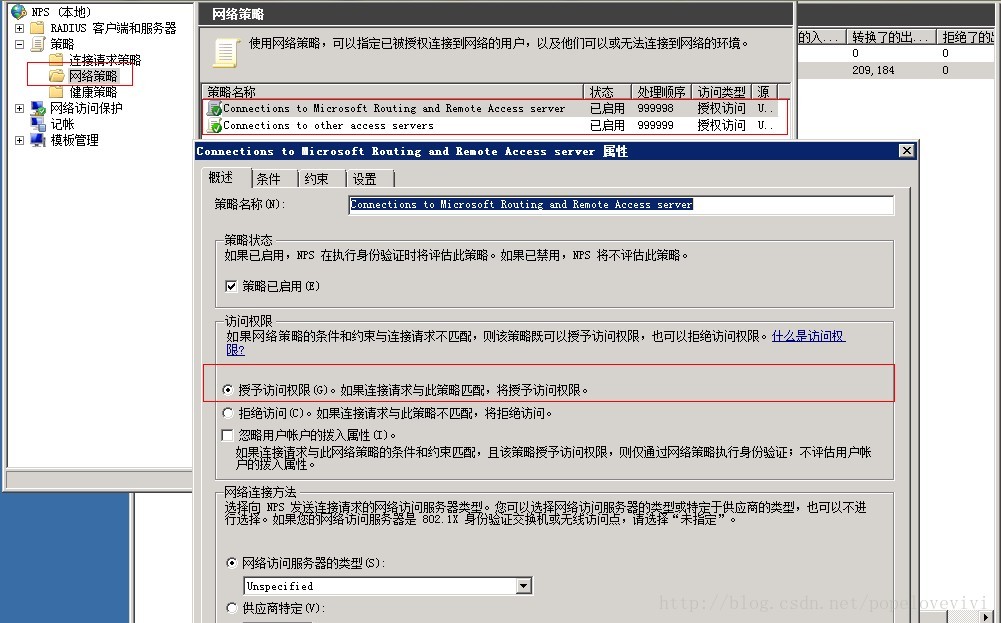
Task: Click the 网络访问保护 icon
Action: (38, 108)
